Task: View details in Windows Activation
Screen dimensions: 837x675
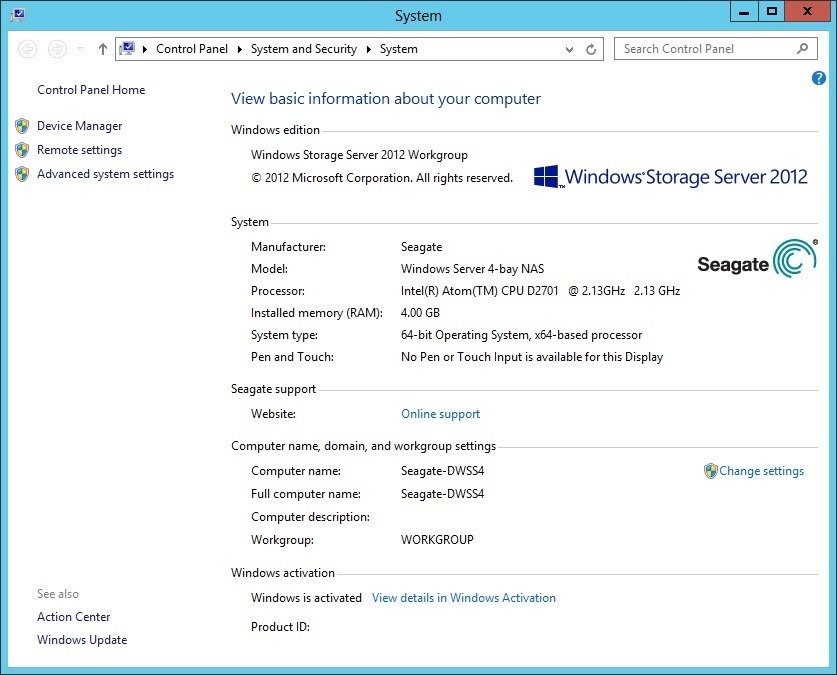Action: click(x=464, y=598)
